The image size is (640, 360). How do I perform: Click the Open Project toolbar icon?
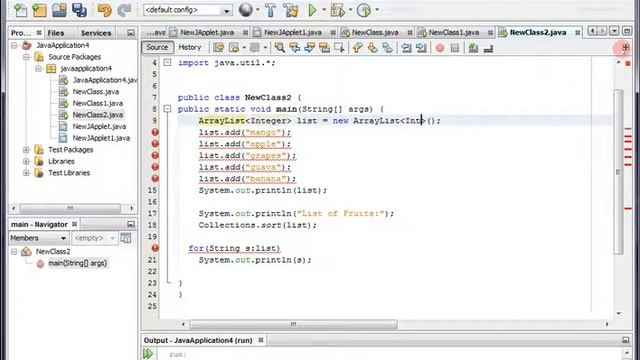[59, 10]
